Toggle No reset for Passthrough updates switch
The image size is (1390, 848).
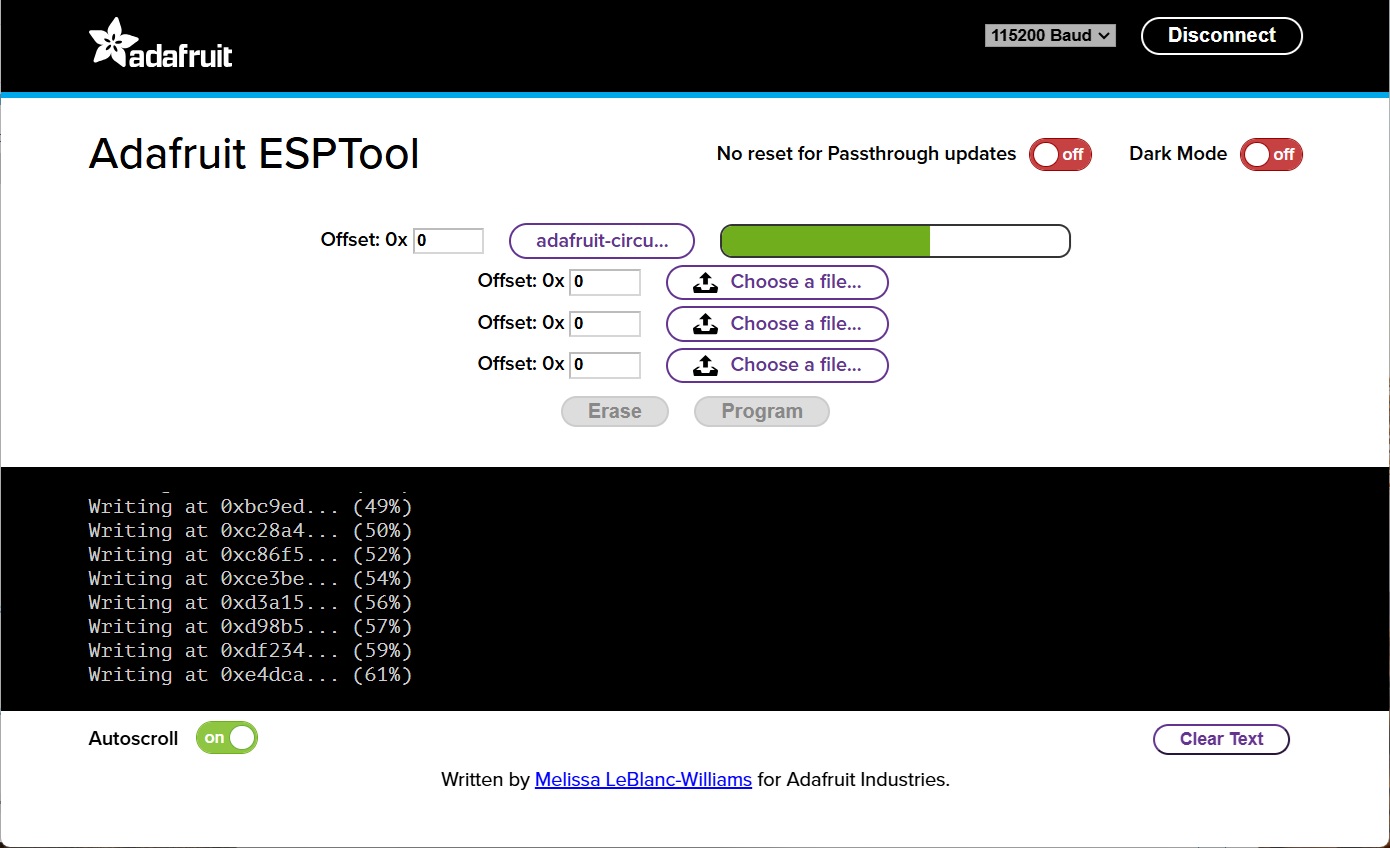coord(1060,154)
